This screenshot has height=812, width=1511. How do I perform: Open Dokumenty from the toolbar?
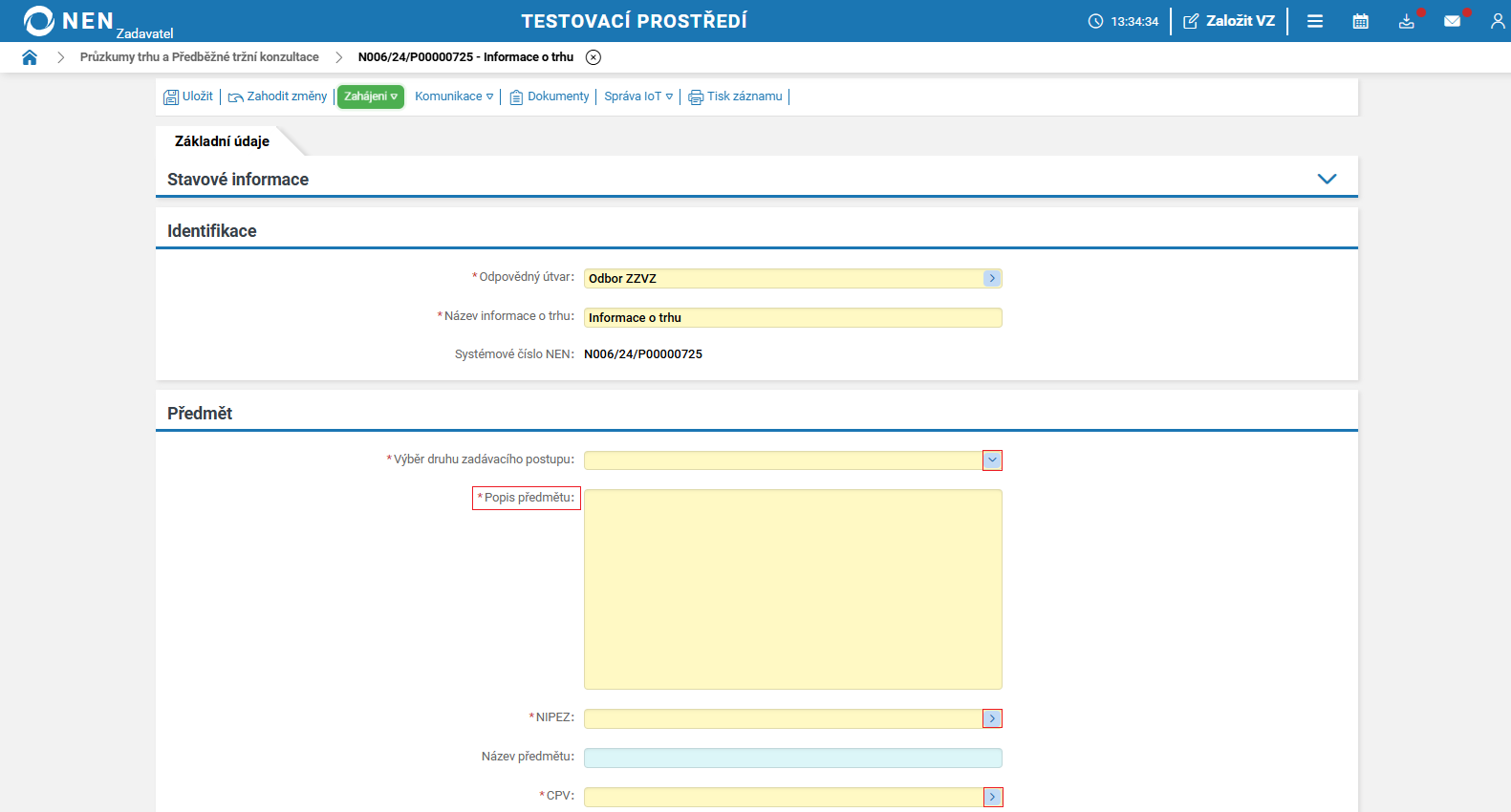[550, 96]
